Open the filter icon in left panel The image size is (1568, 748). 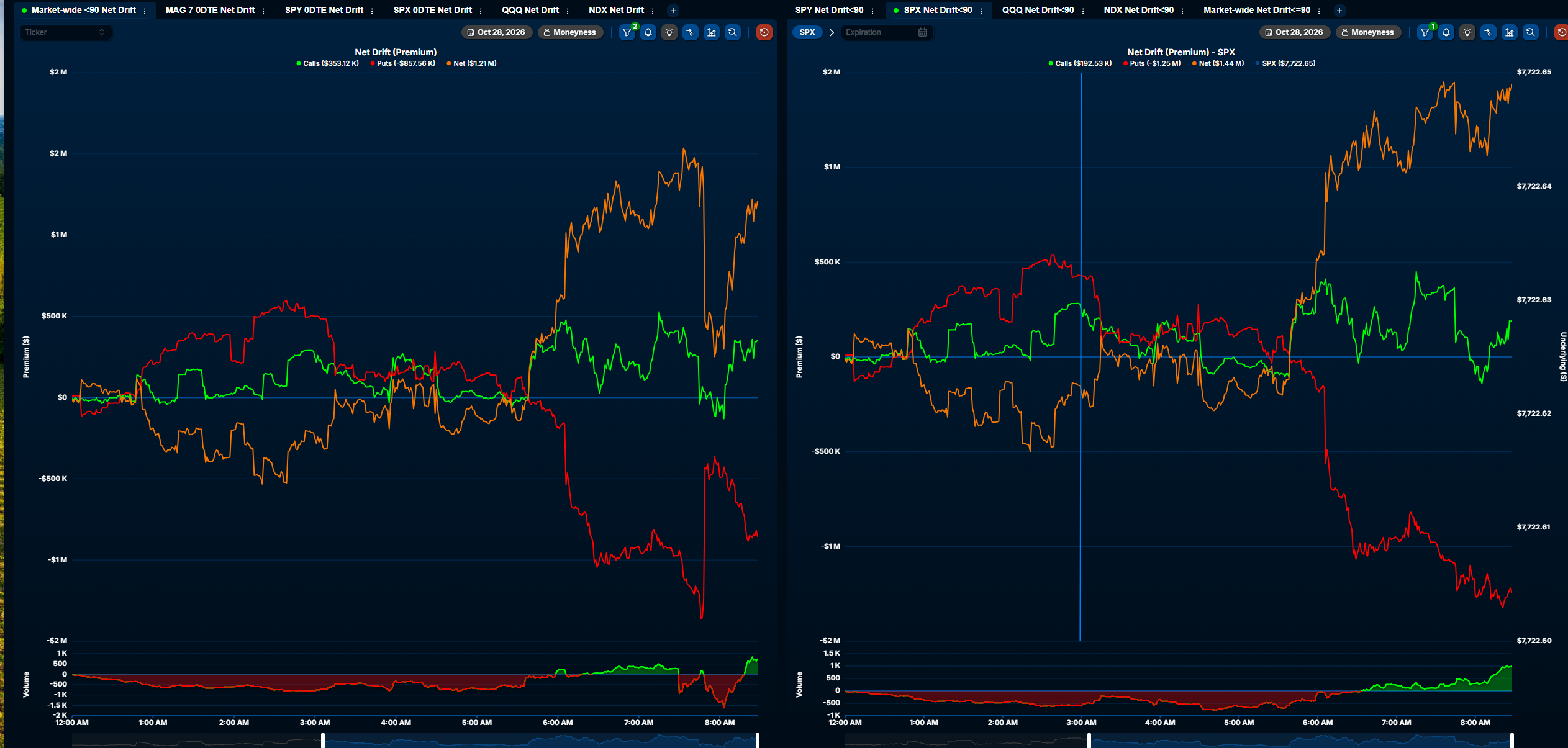pos(627,32)
